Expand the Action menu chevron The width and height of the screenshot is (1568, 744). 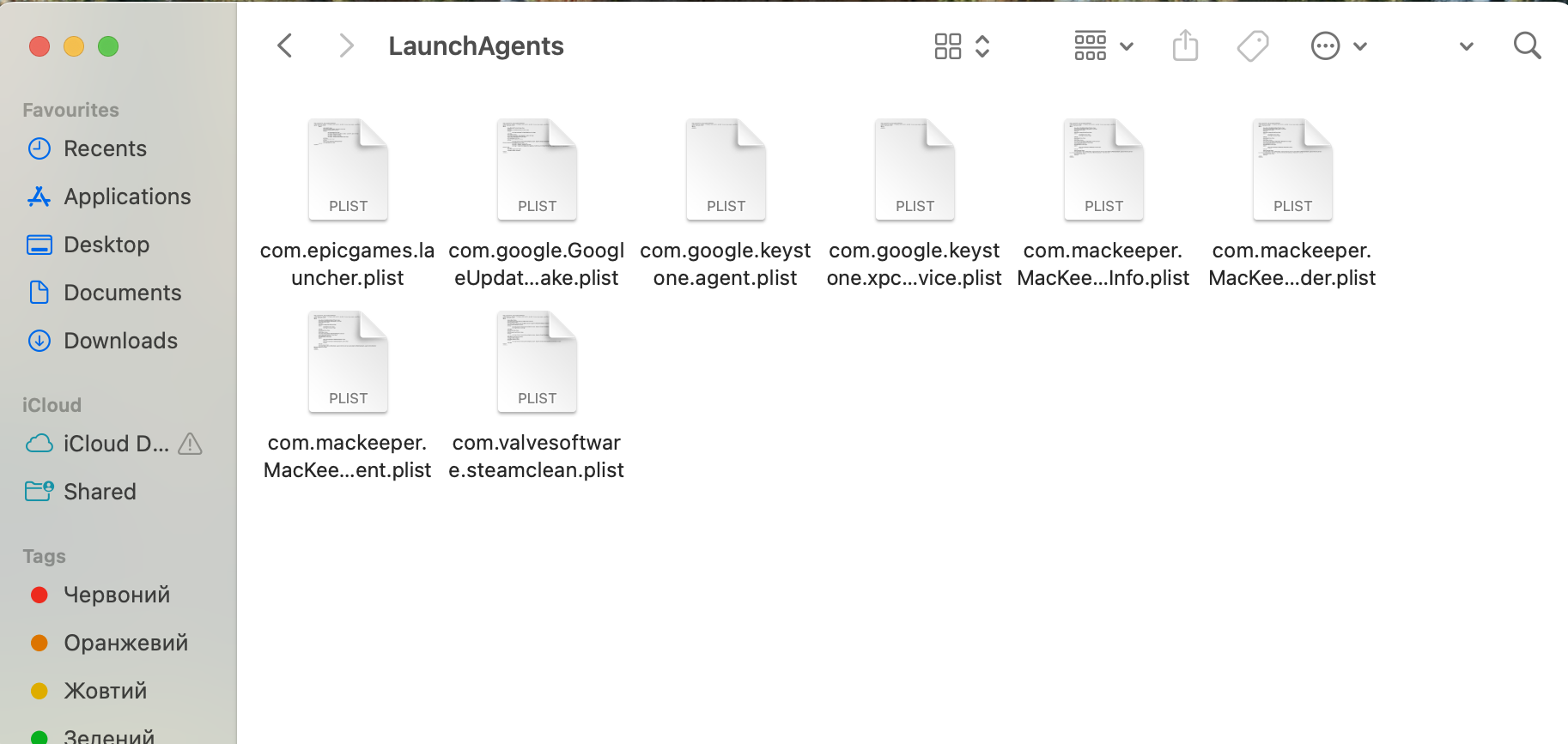coord(1360,46)
